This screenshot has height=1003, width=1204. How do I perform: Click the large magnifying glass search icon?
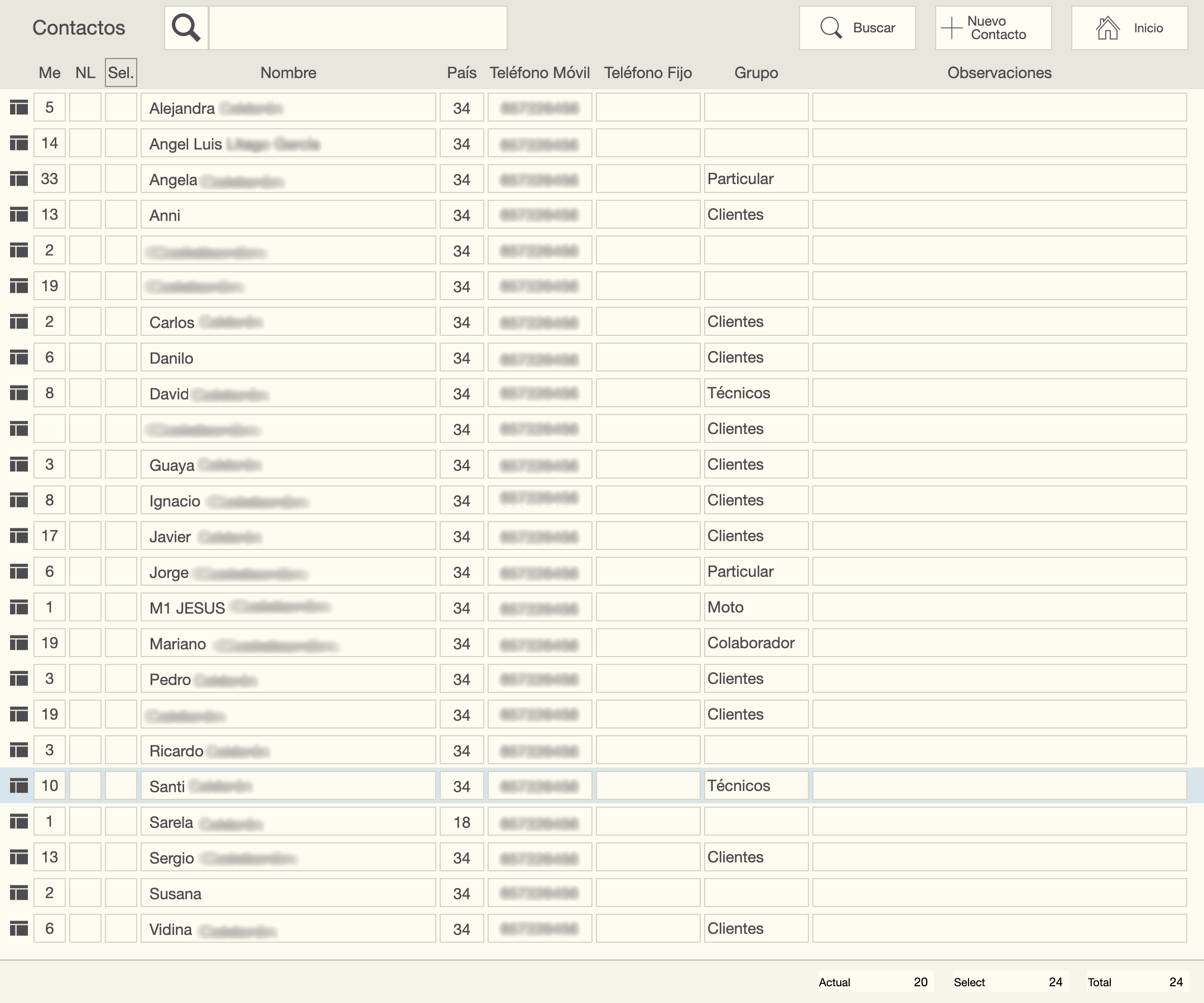click(186, 27)
